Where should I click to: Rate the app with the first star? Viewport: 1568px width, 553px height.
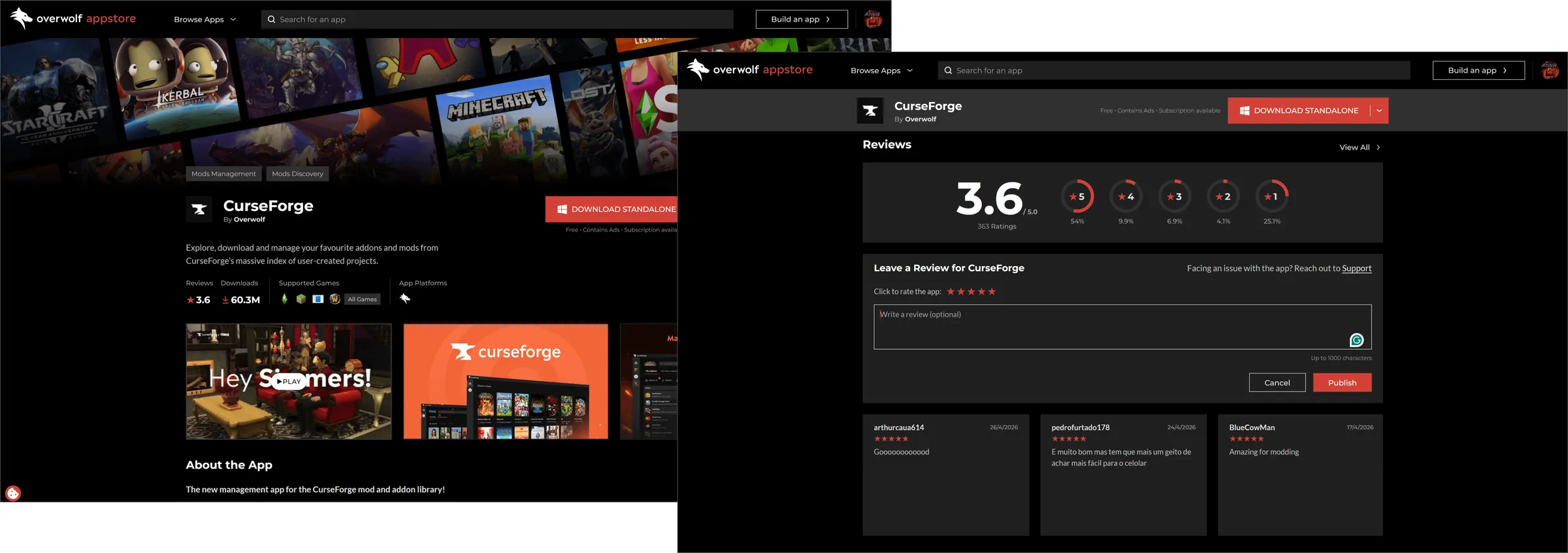tap(951, 292)
